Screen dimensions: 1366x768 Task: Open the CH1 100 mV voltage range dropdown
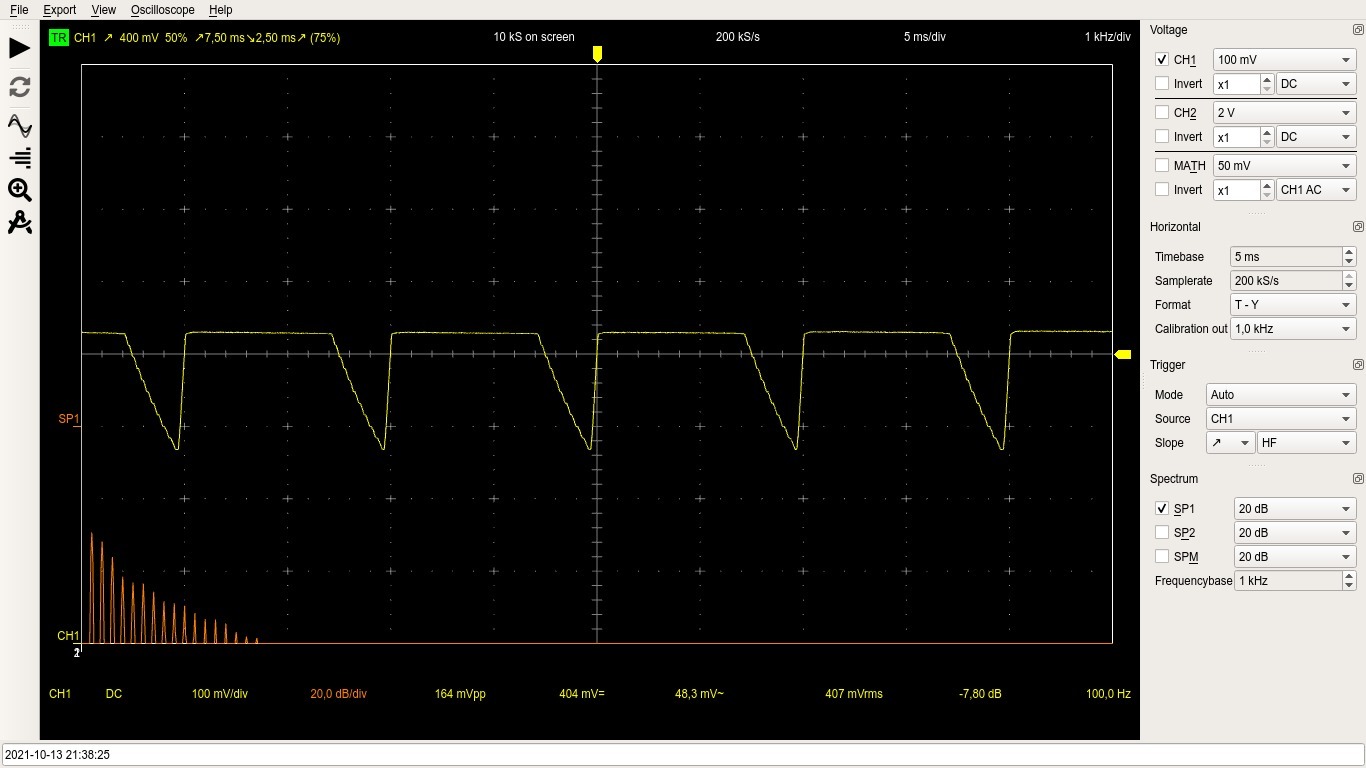tap(1284, 60)
